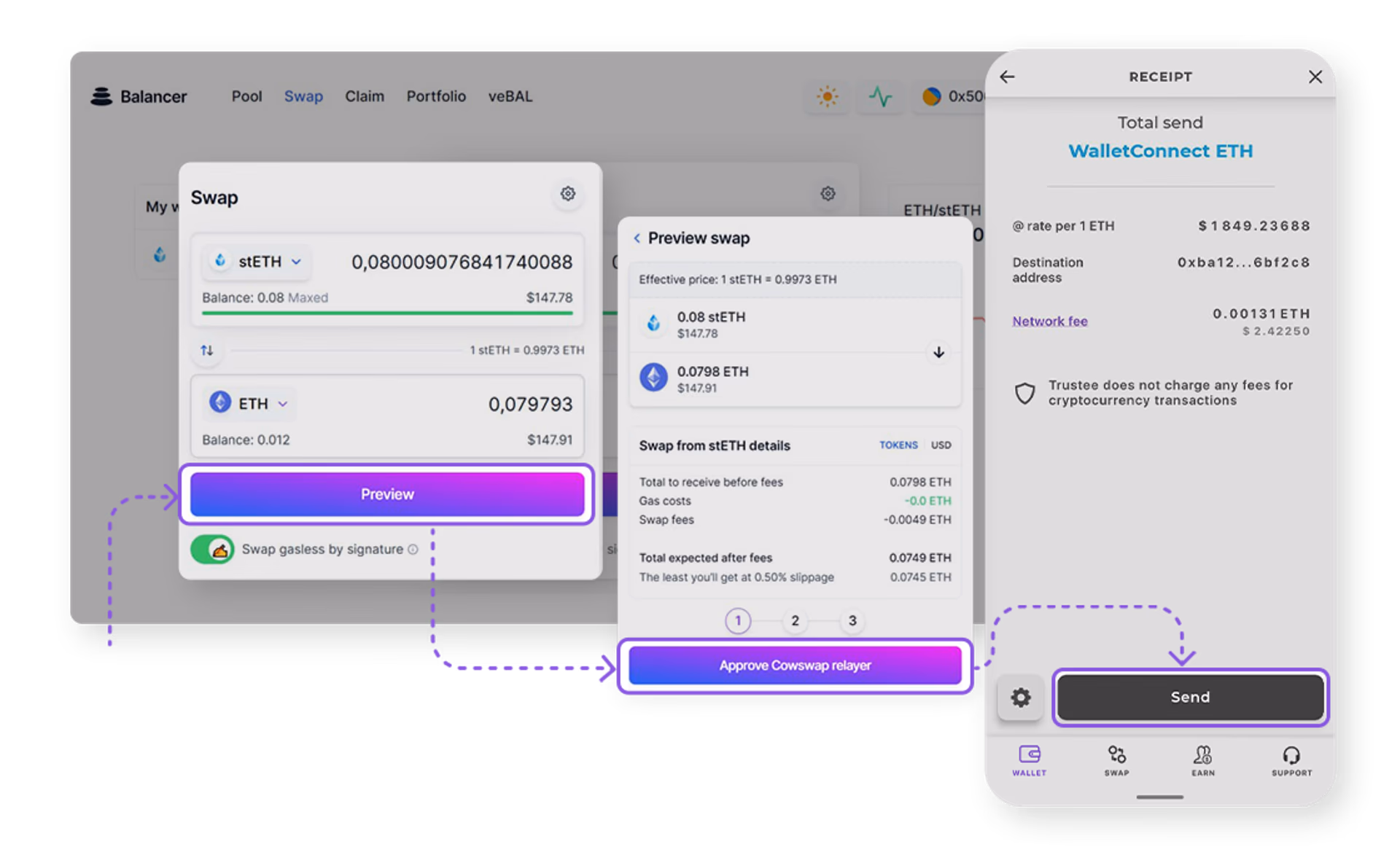Select step 1 in preview stepper
Image resolution: width=1400 pixels, height=855 pixels.
click(x=738, y=621)
